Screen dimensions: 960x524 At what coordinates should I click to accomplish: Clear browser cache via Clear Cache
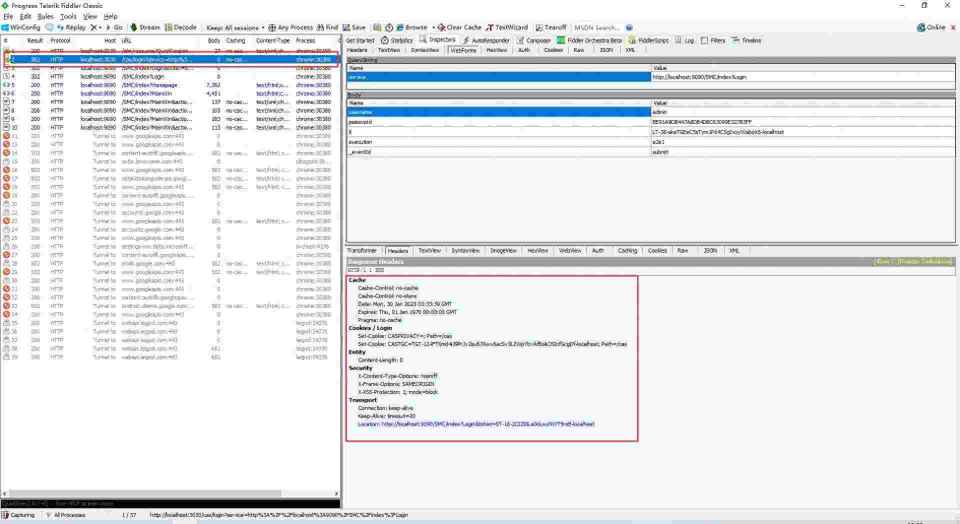[x=460, y=28]
